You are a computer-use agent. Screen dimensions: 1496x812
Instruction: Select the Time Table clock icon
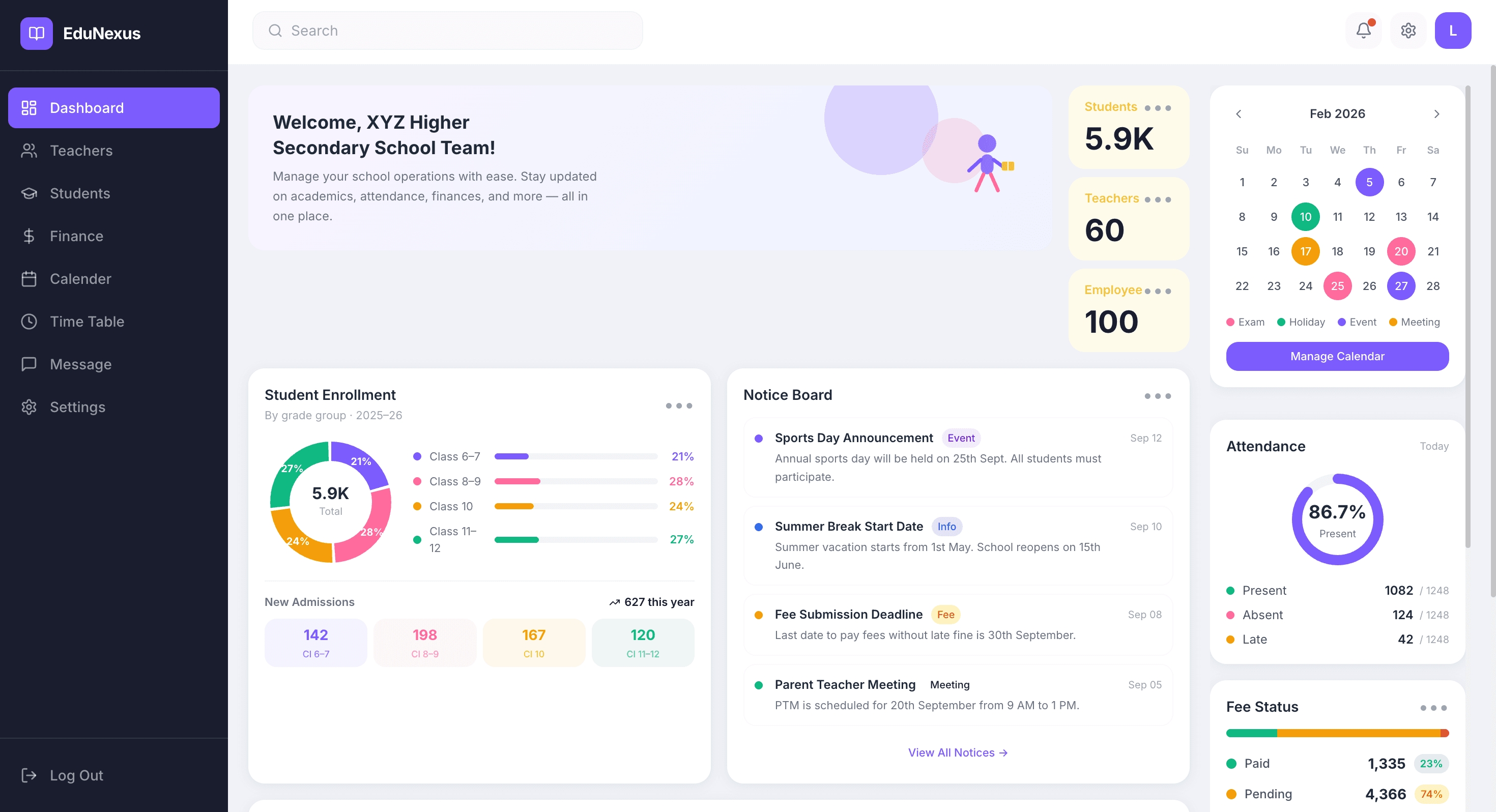(29, 321)
